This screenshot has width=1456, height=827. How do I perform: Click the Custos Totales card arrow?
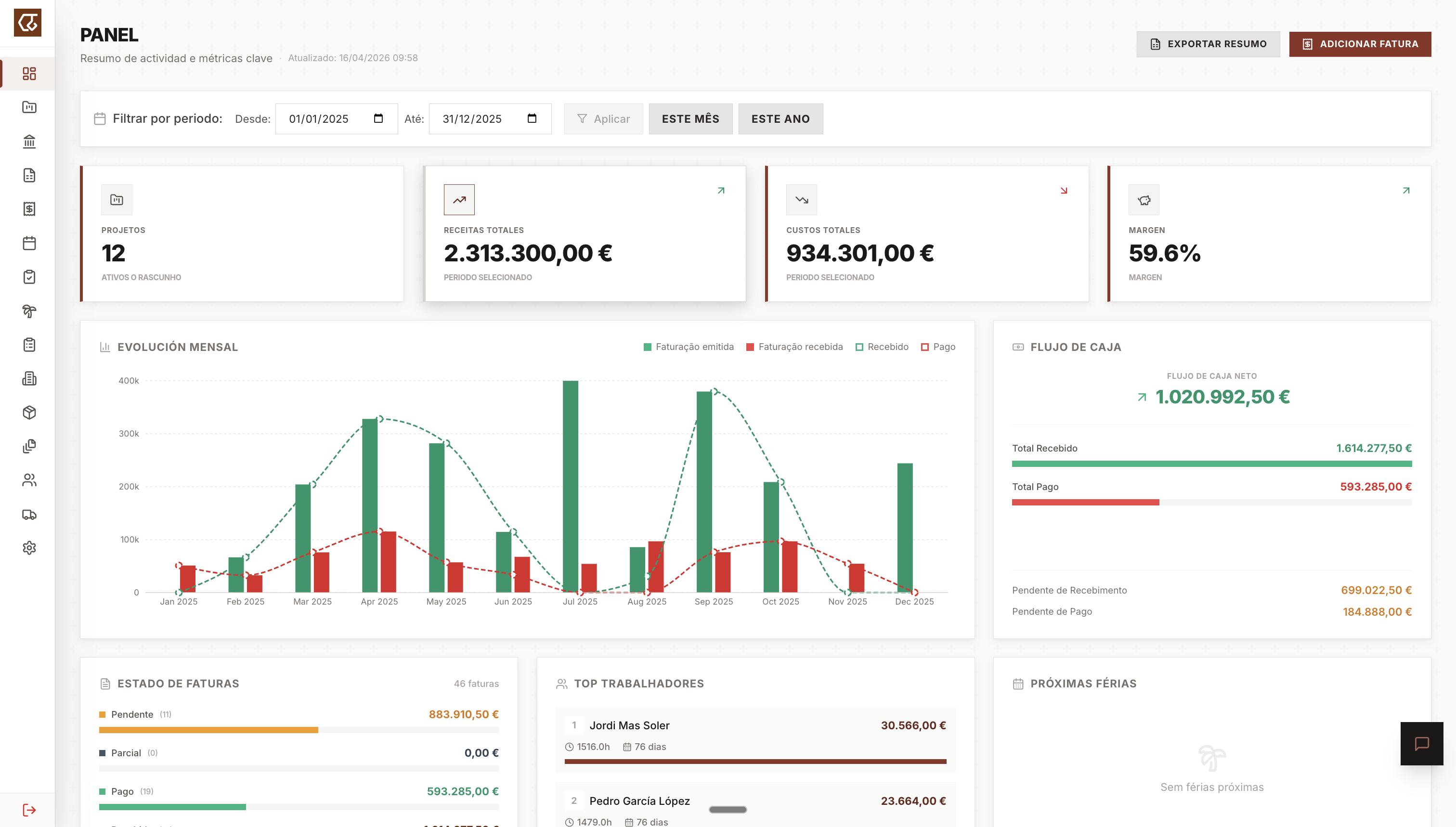(x=1064, y=191)
